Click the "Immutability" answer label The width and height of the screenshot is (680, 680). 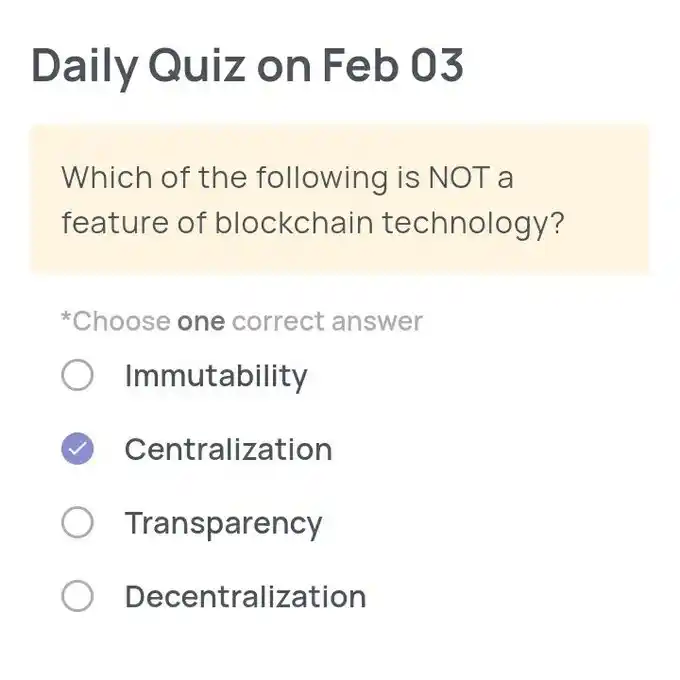coord(216,377)
